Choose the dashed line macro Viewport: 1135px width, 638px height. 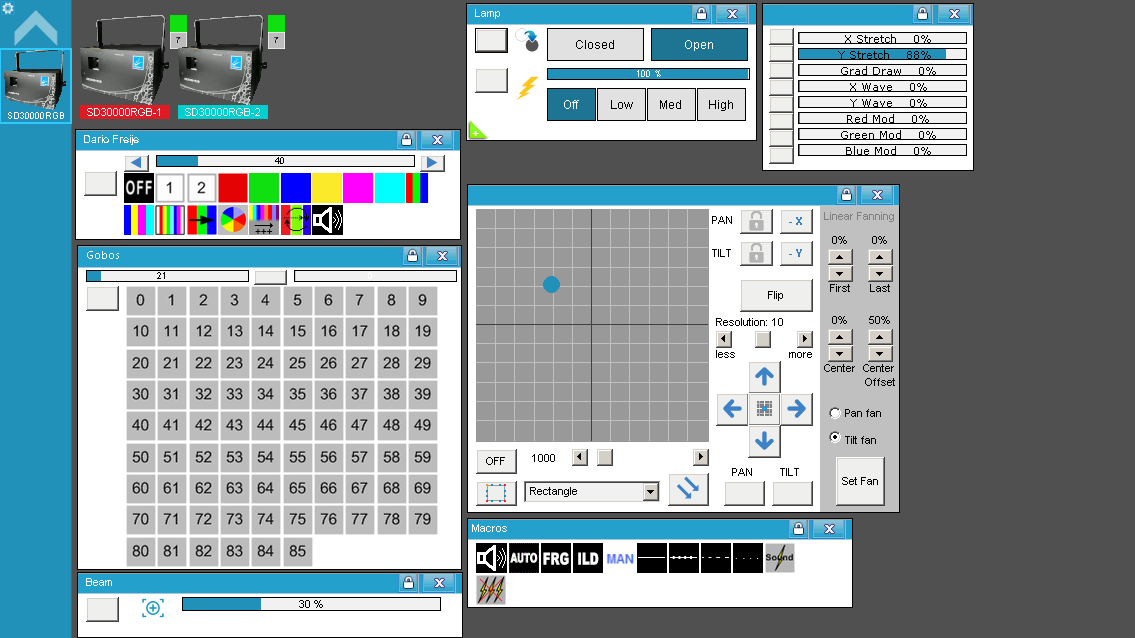click(715, 558)
